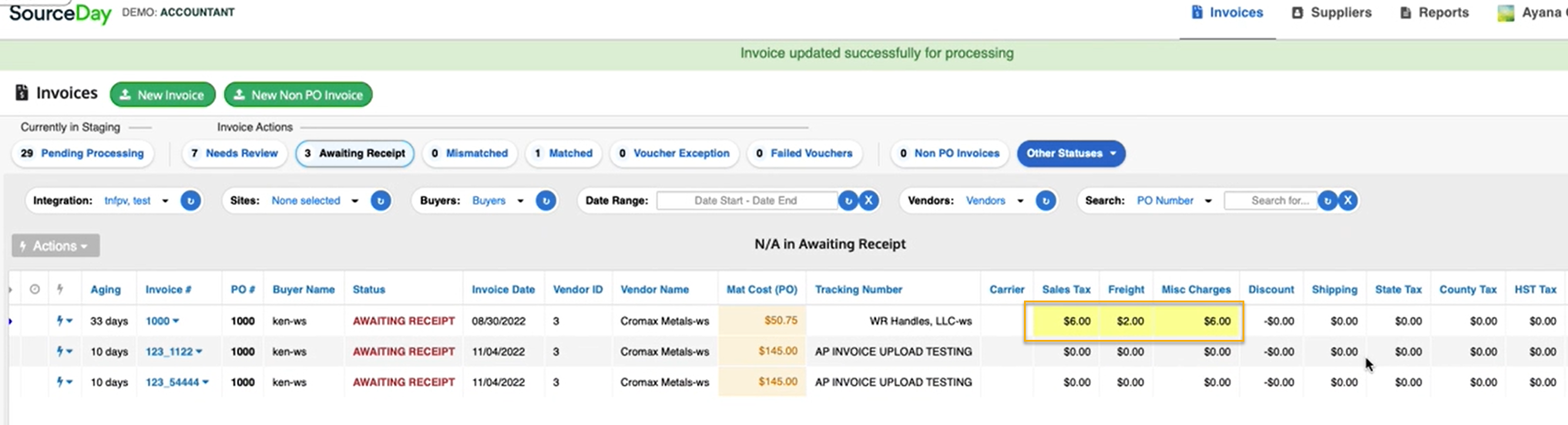1568x425 pixels.
Task: Select Awaiting Receipt tab
Action: click(355, 153)
